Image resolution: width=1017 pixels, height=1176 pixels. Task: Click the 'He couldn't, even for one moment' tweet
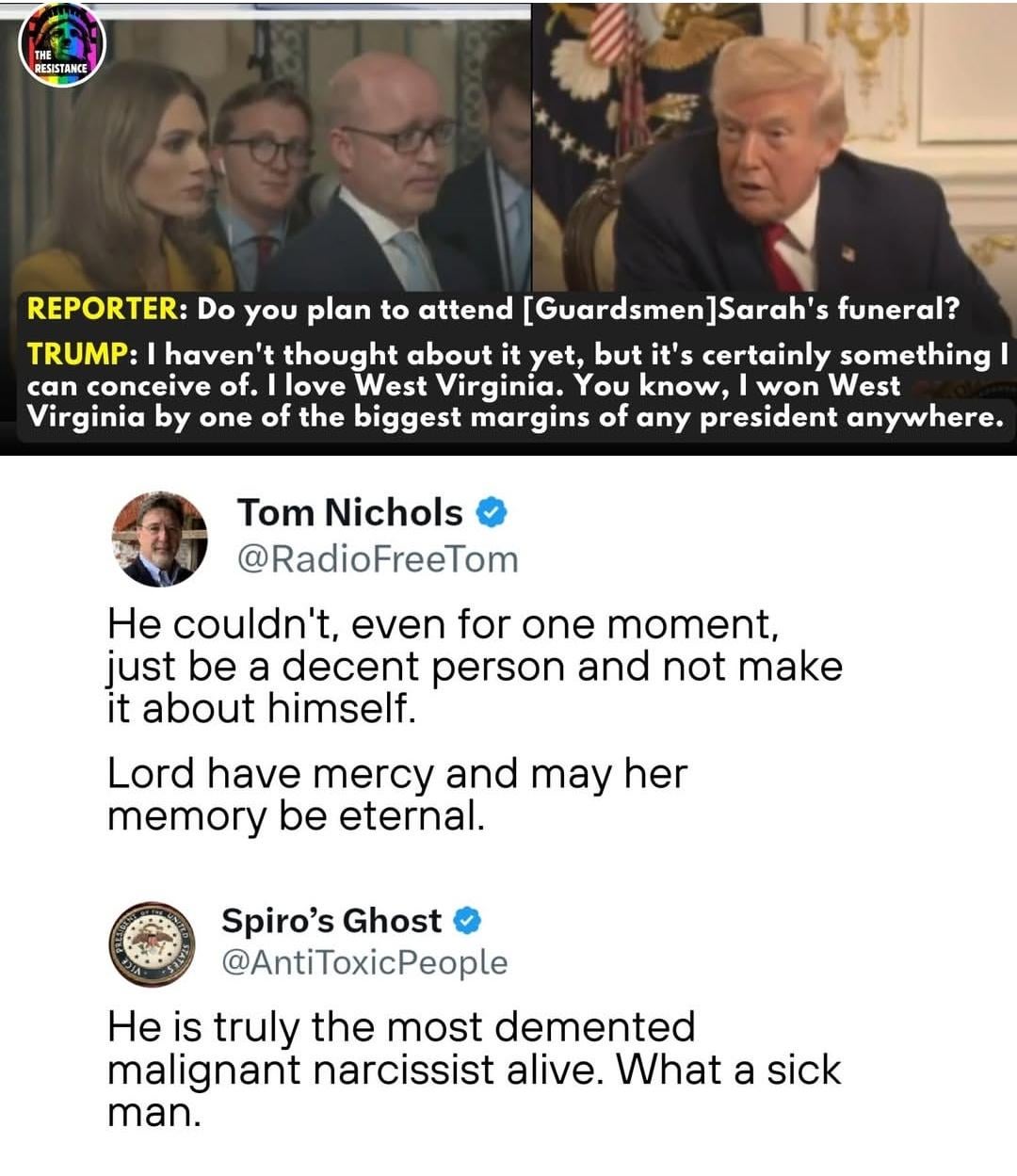pos(475,666)
